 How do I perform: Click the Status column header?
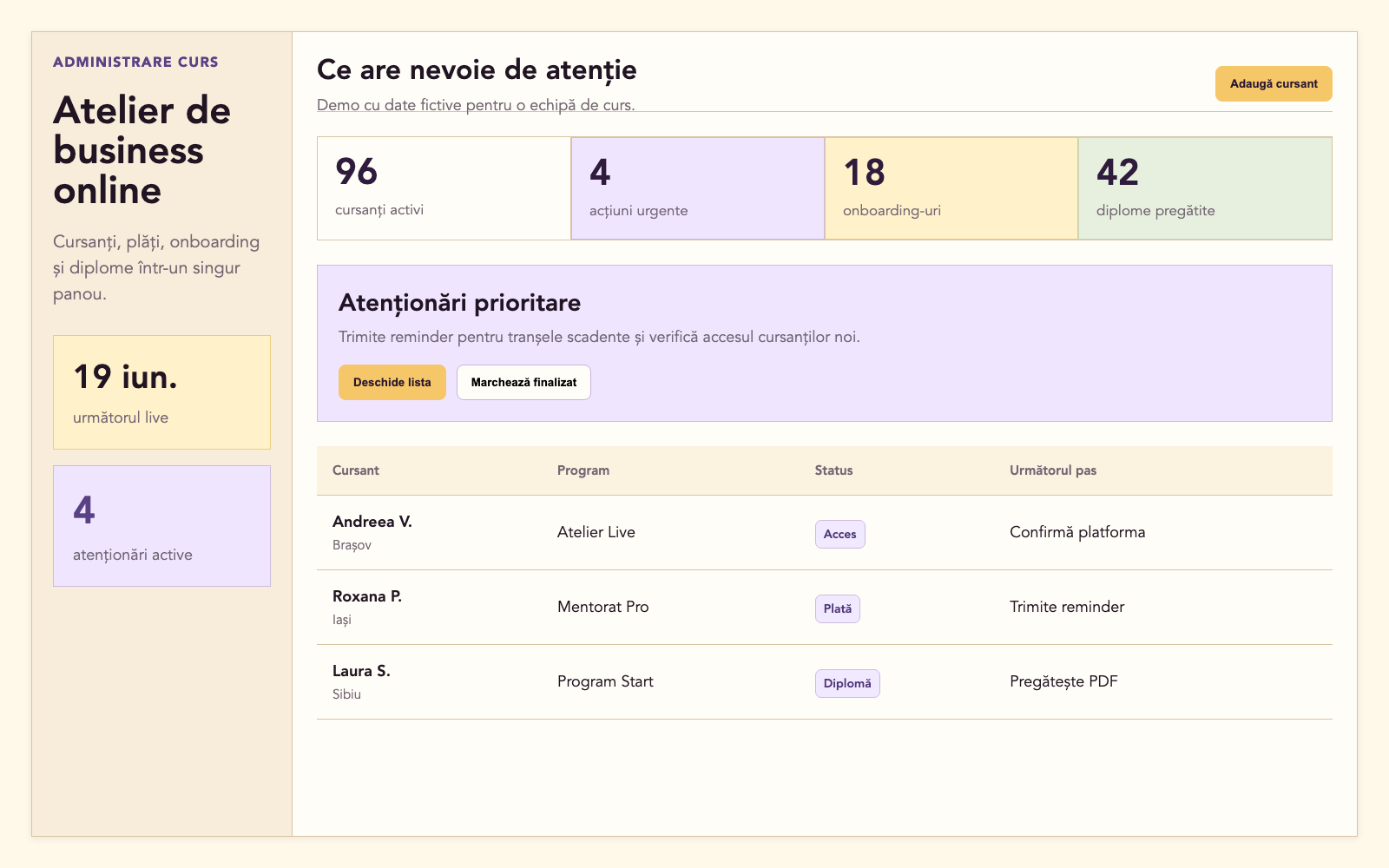pyautogui.click(x=833, y=470)
